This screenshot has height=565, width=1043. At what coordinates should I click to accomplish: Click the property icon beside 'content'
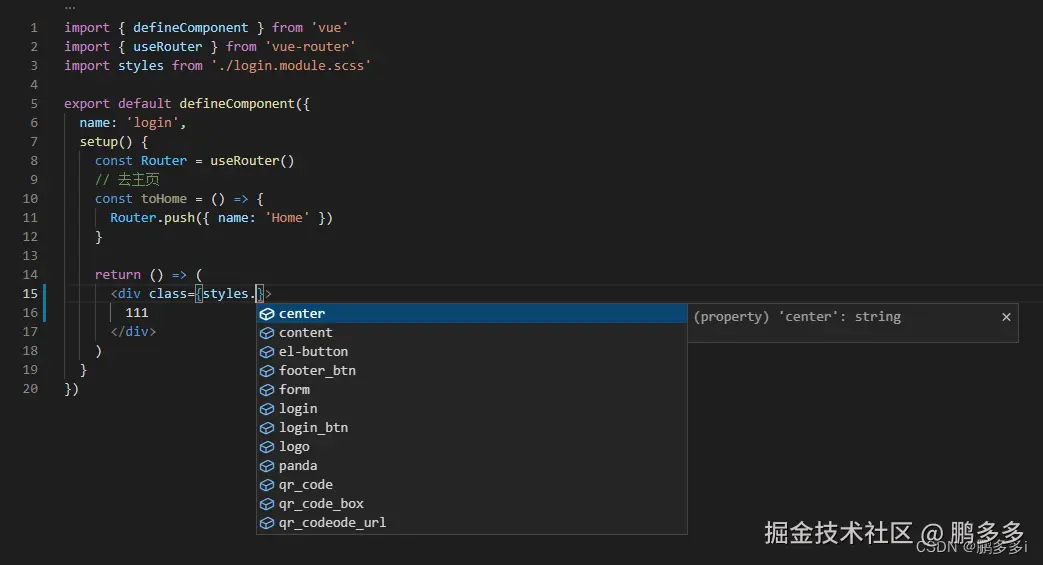(x=267, y=333)
